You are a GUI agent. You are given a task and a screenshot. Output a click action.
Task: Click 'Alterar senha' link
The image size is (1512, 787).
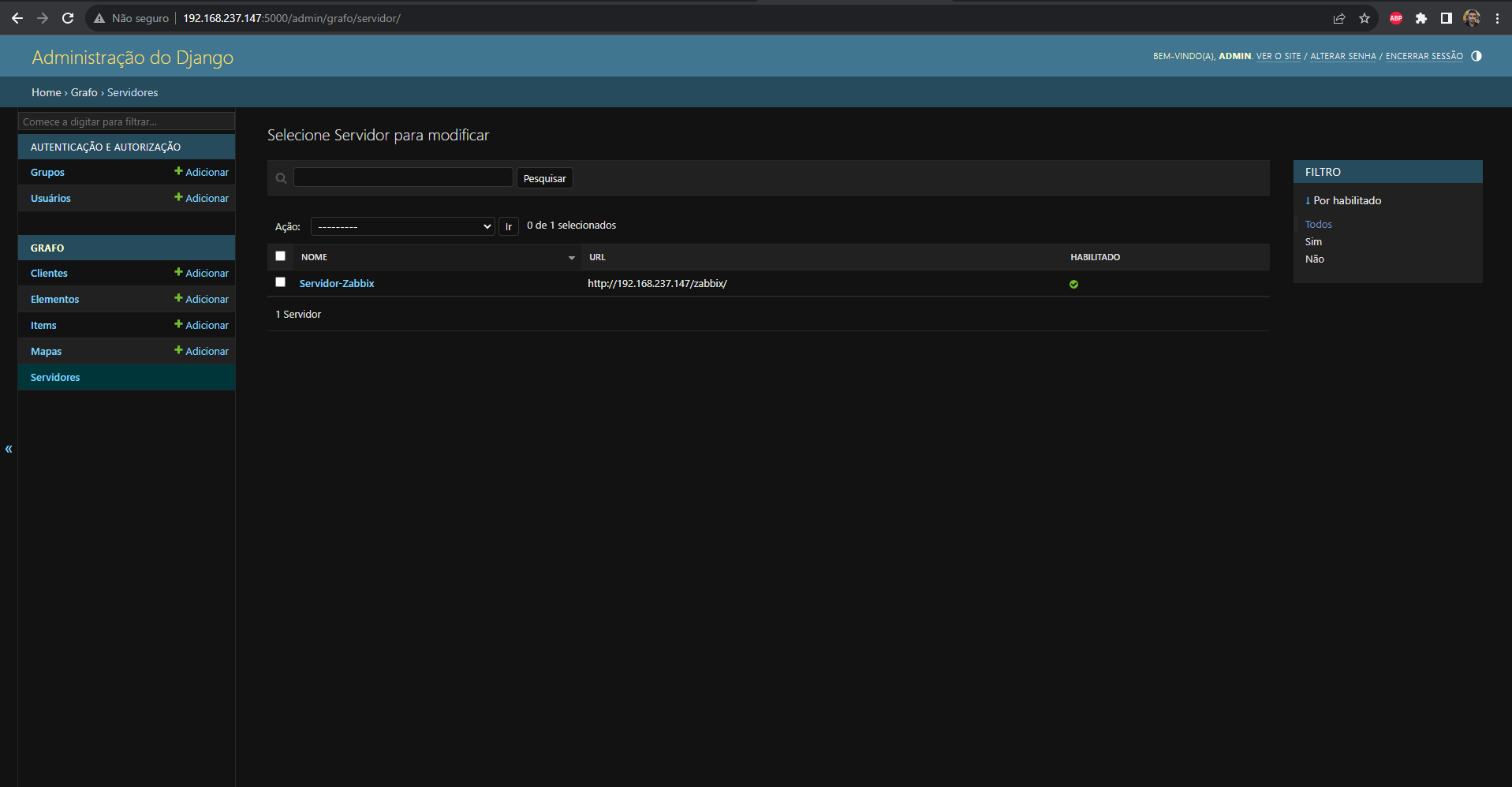[1343, 56]
